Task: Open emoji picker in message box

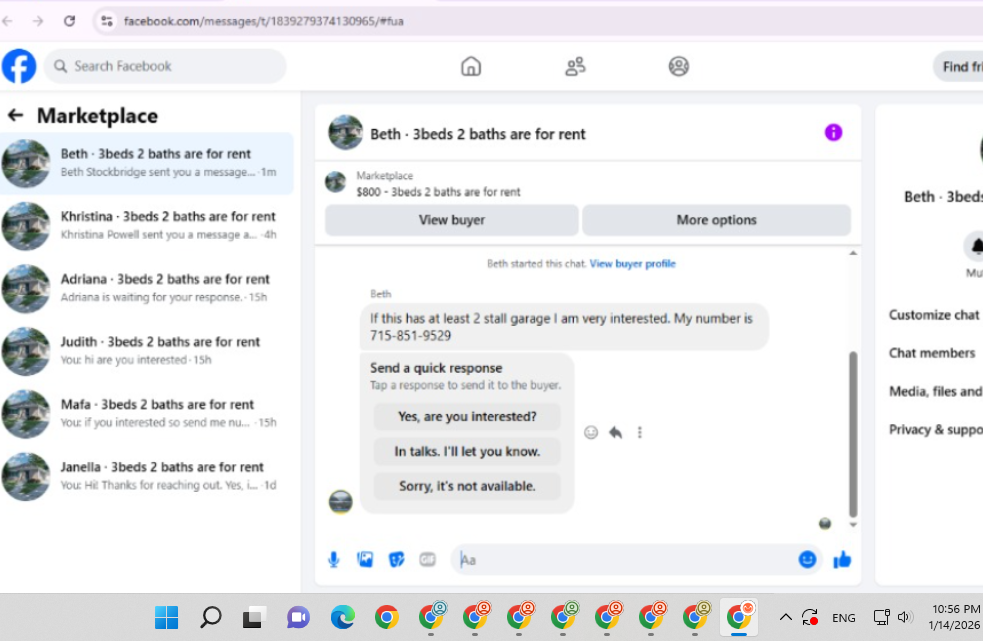Action: coord(807,559)
